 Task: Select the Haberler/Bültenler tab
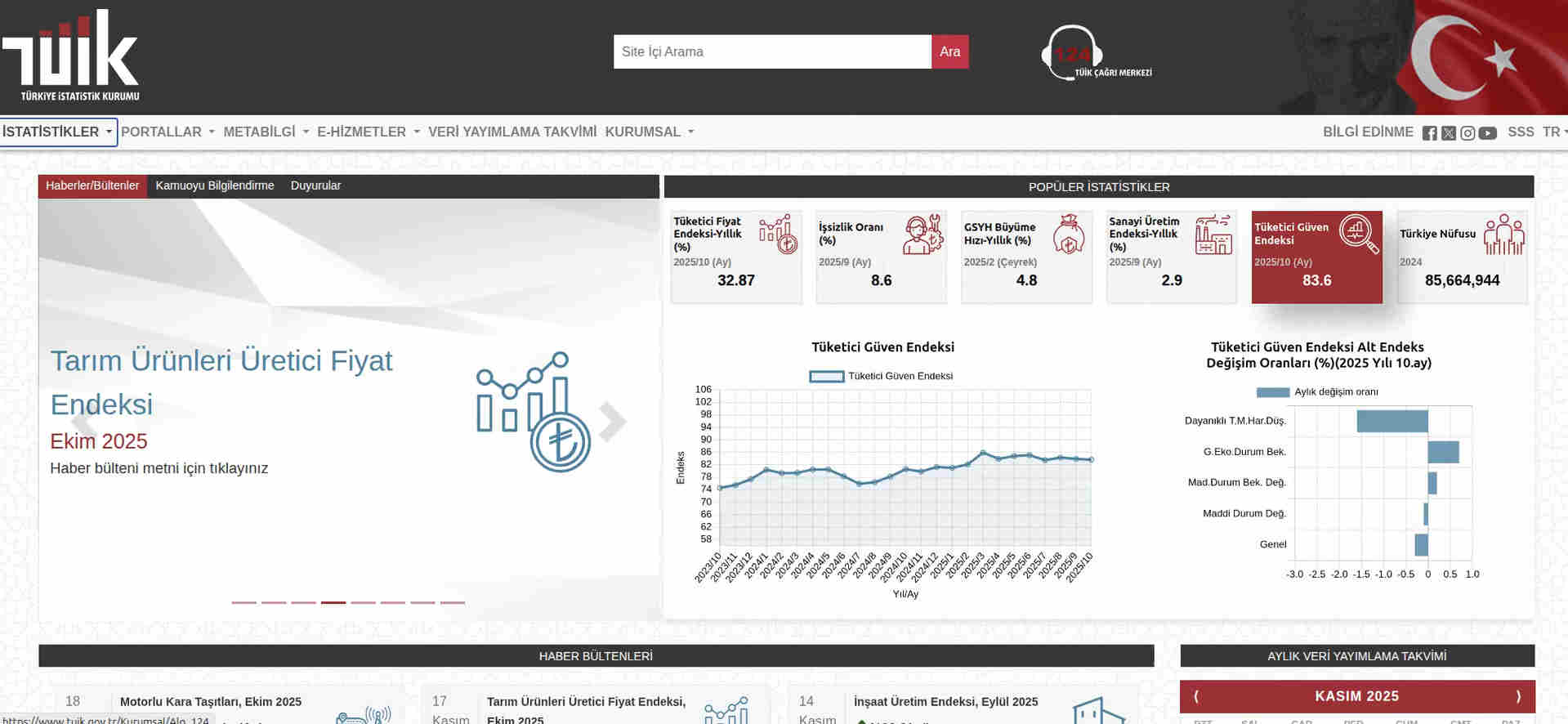pos(92,186)
